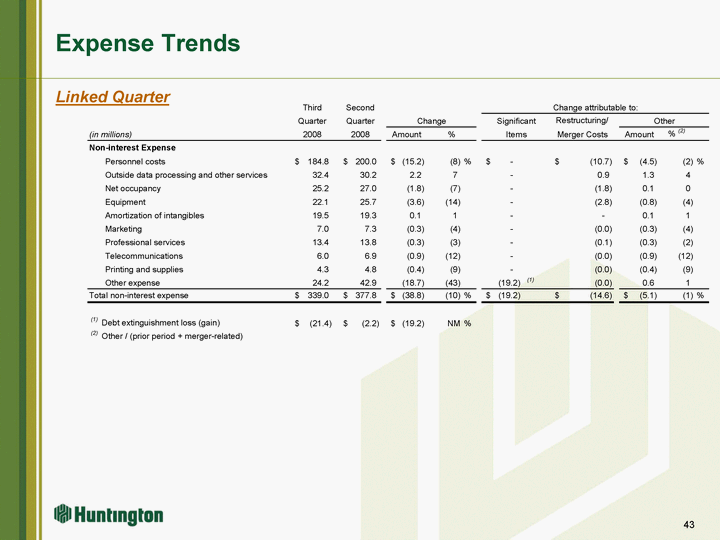Select 'Total non-interest expense' row label
The image size is (720, 540).
(139, 295)
